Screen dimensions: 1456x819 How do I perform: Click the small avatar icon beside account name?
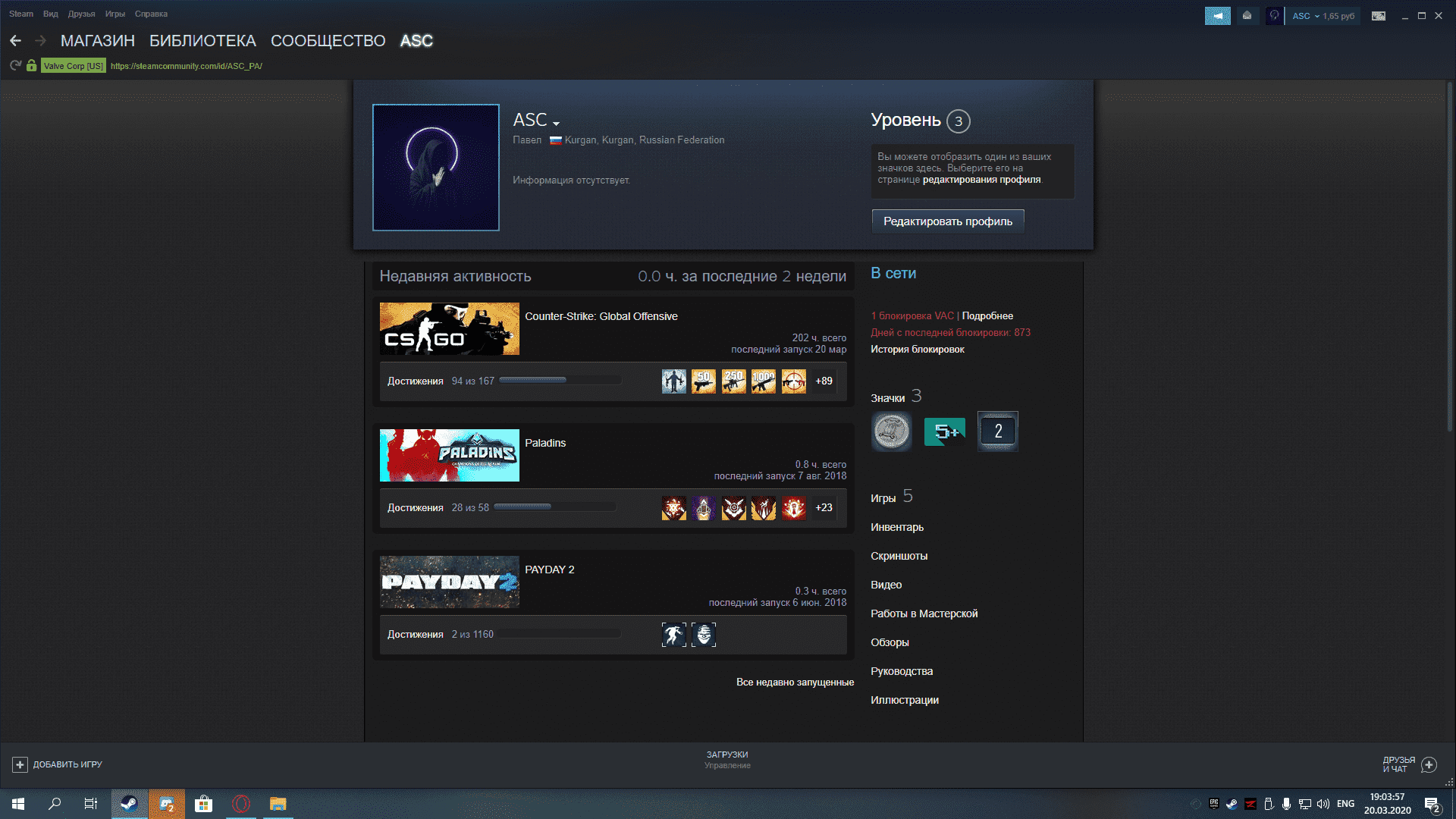click(1274, 16)
